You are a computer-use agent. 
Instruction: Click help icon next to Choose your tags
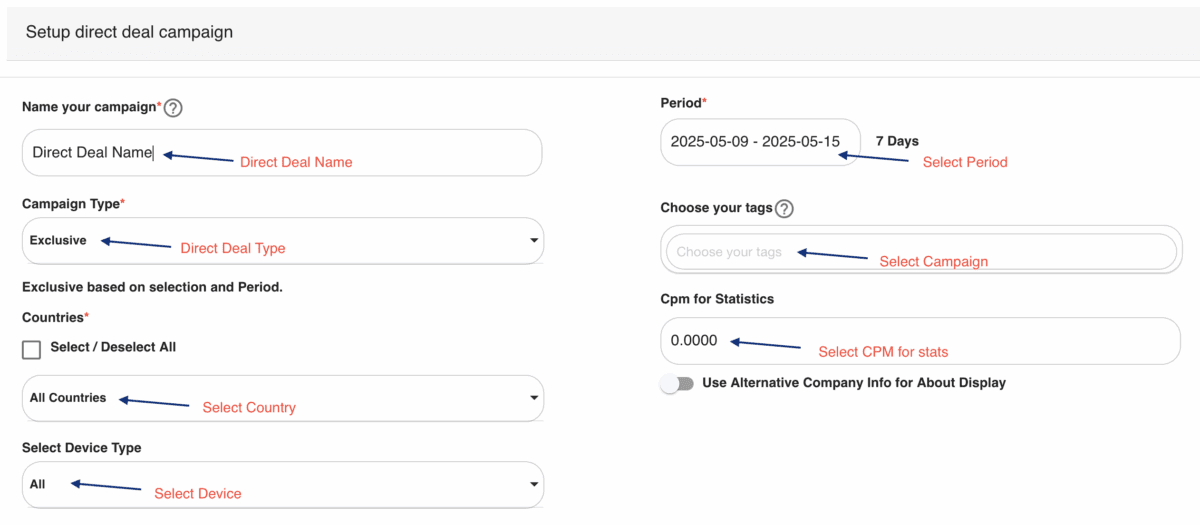coord(784,209)
